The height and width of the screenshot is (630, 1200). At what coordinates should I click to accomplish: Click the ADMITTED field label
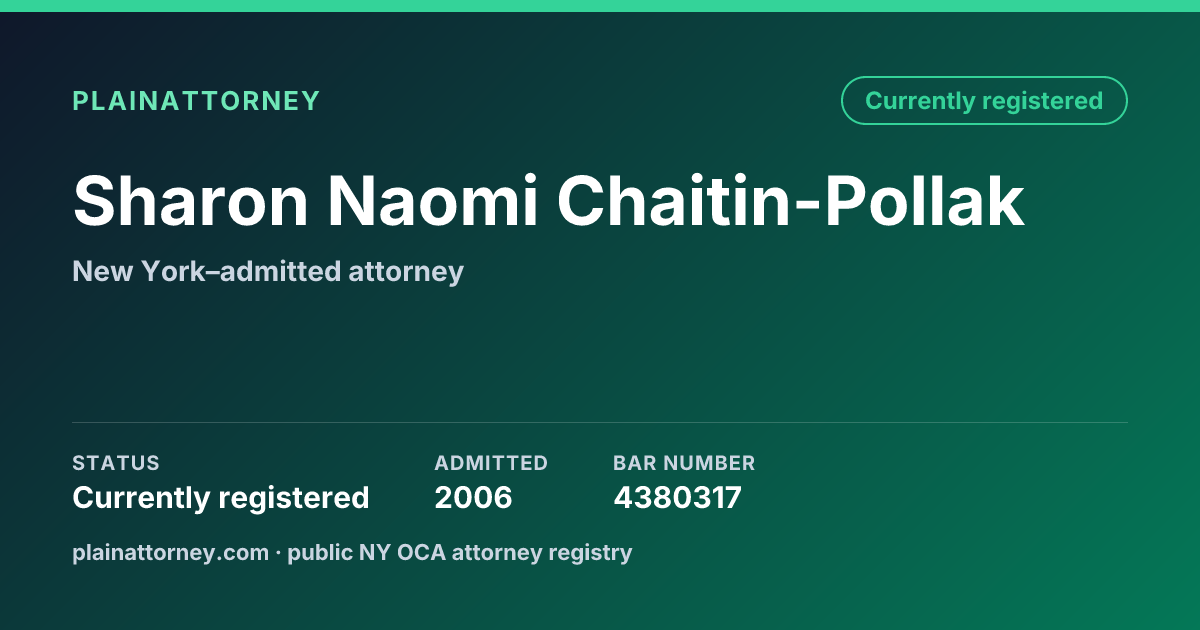click(x=491, y=463)
